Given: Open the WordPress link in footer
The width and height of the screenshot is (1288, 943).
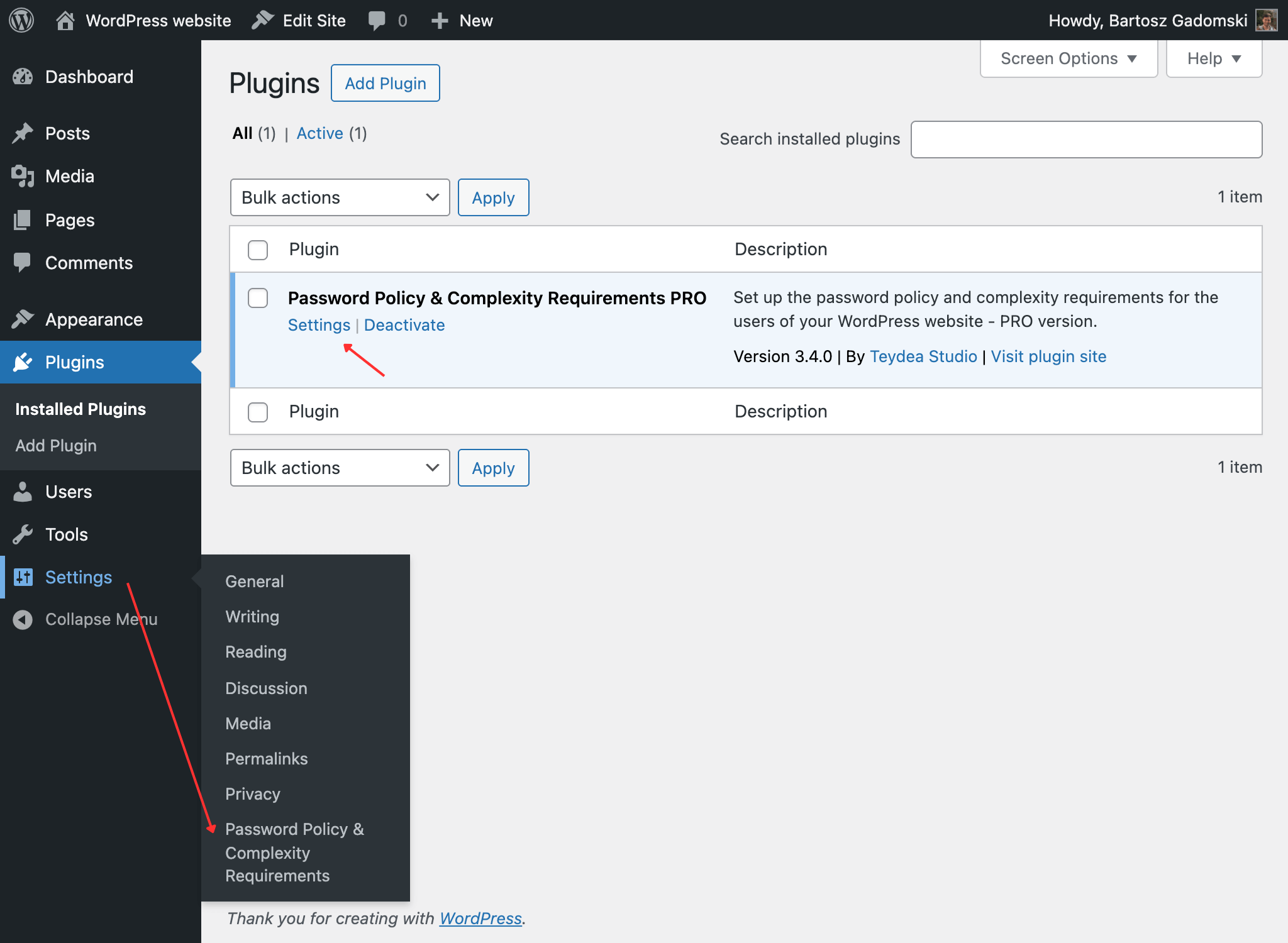Looking at the screenshot, I should pyautogui.click(x=480, y=918).
